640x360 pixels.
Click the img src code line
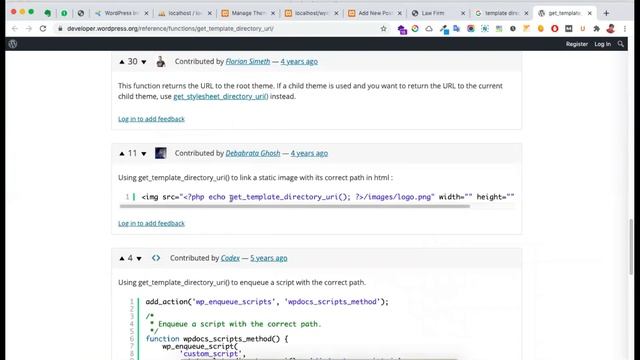[x=328, y=197]
